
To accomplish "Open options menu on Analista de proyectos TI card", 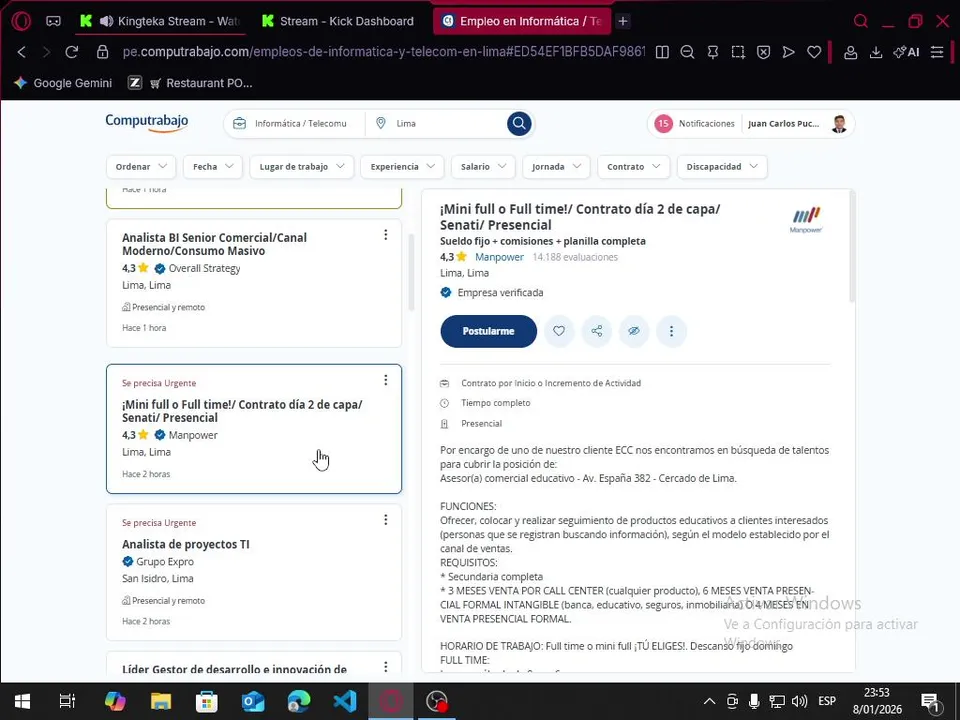I will 386,520.
